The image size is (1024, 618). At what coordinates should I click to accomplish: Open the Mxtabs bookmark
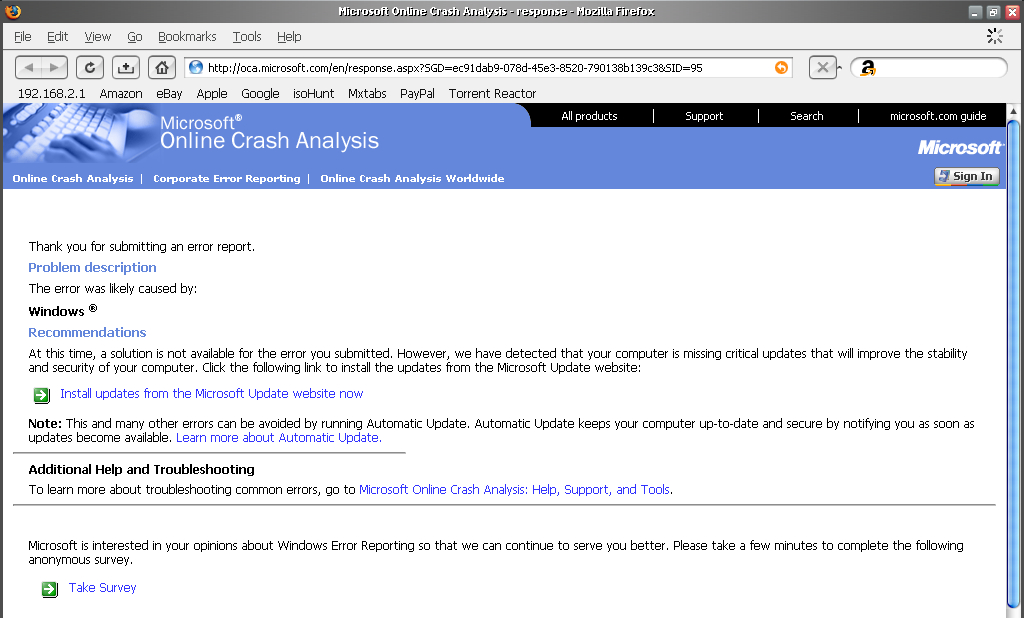[x=367, y=93]
